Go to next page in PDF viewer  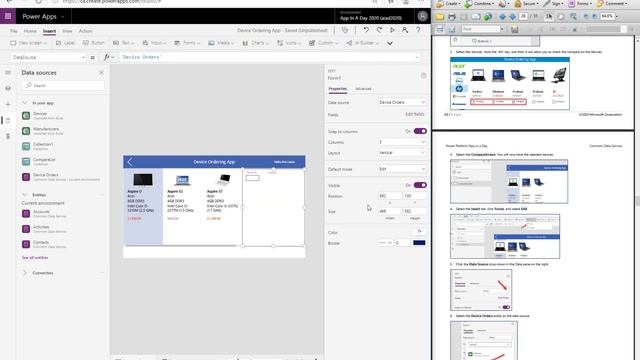[x=512, y=17]
